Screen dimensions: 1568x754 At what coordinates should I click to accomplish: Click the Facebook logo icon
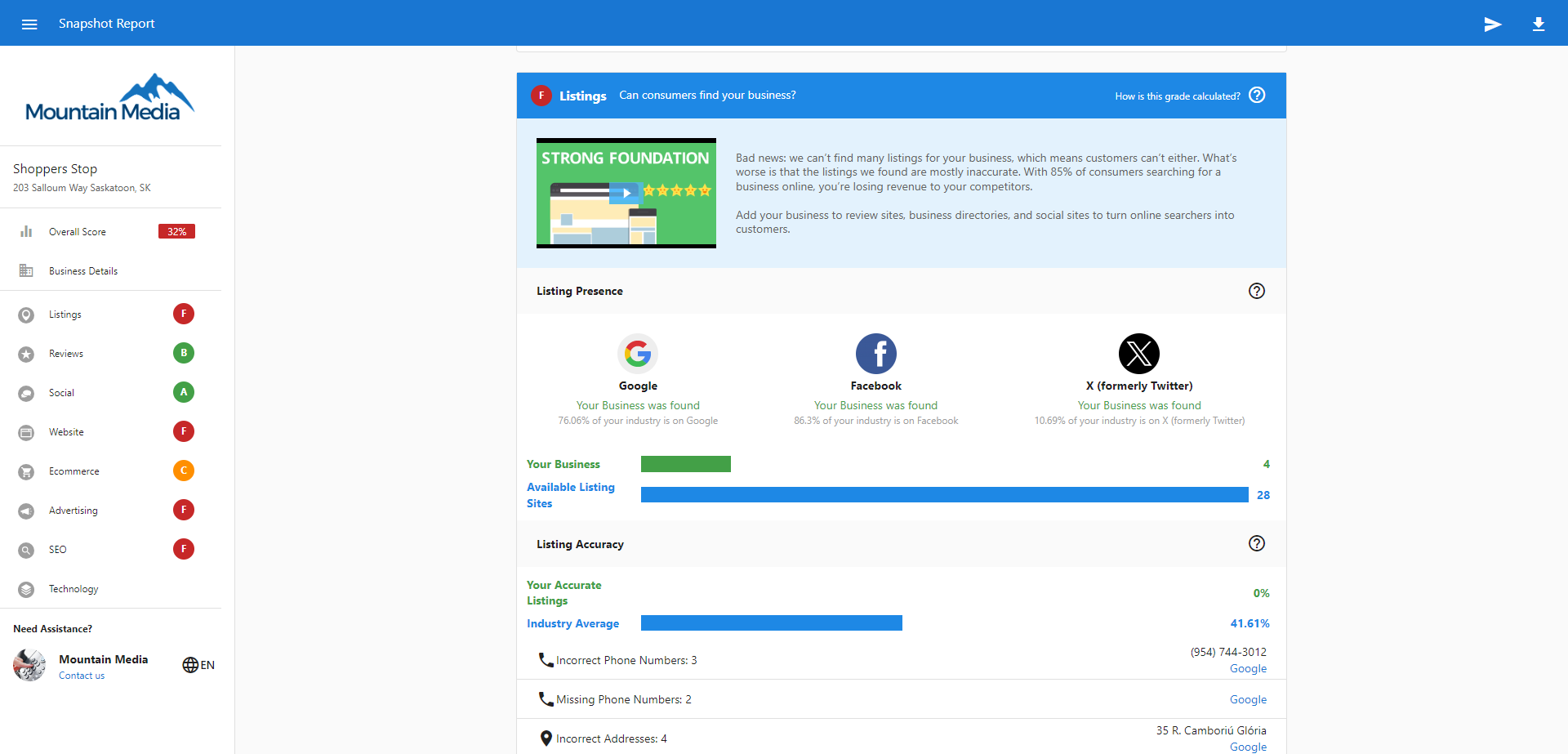click(876, 354)
